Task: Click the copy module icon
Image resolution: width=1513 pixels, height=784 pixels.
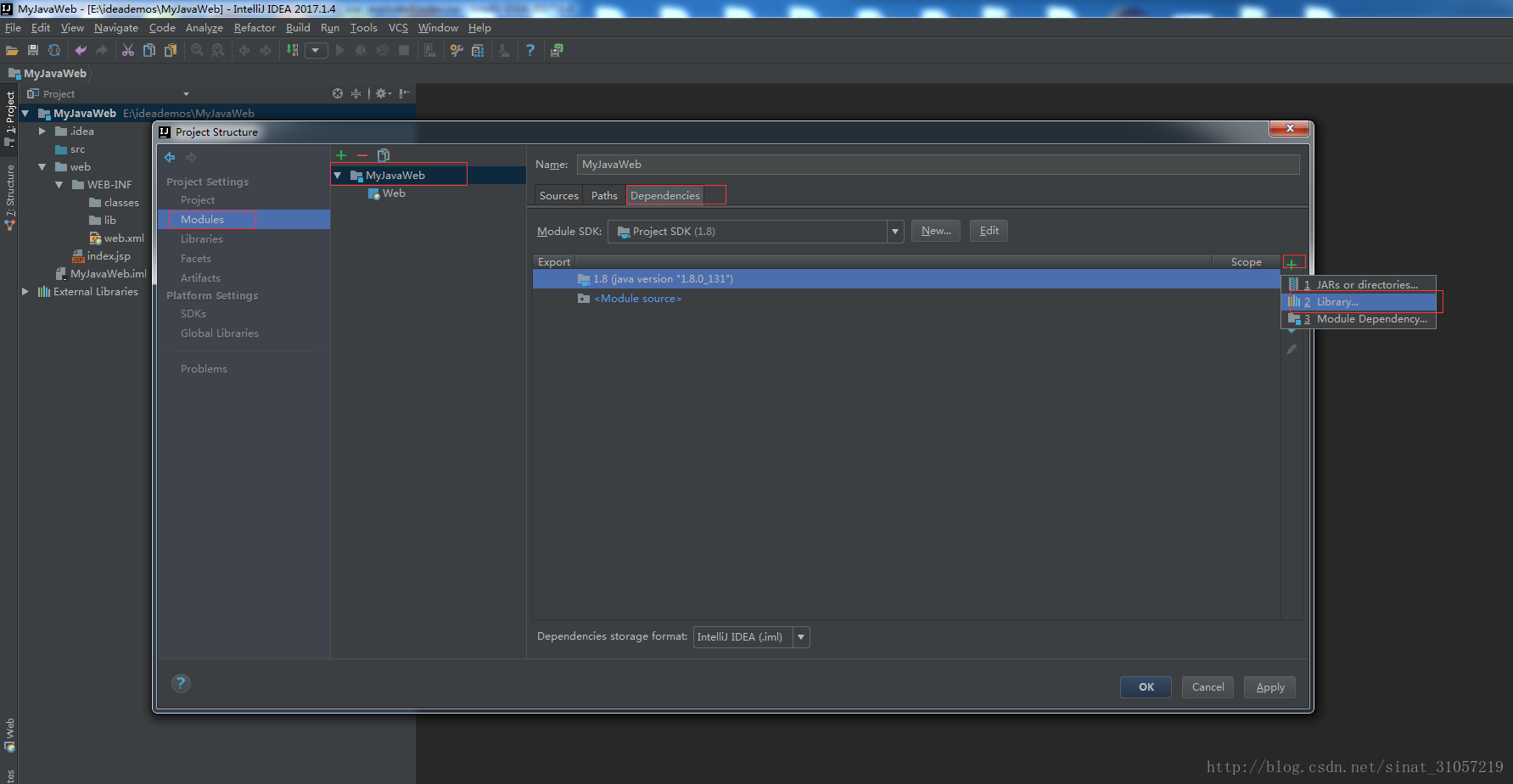Action: [384, 155]
